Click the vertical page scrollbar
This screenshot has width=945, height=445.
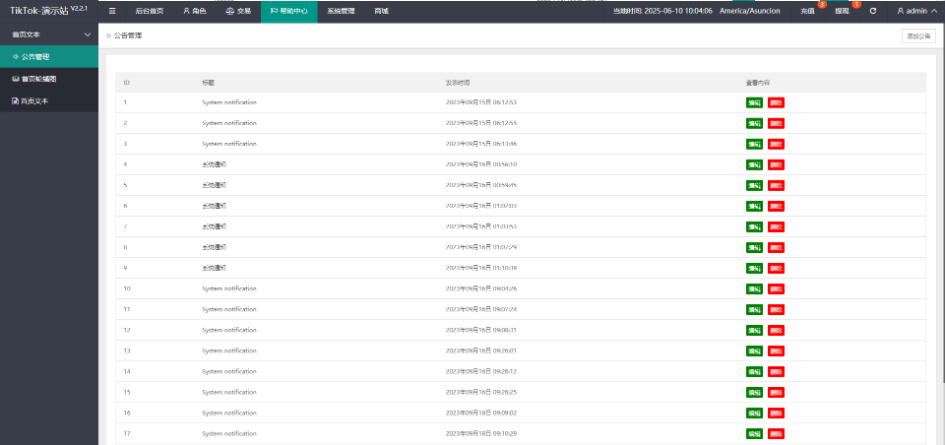pyautogui.click(x=943, y=202)
